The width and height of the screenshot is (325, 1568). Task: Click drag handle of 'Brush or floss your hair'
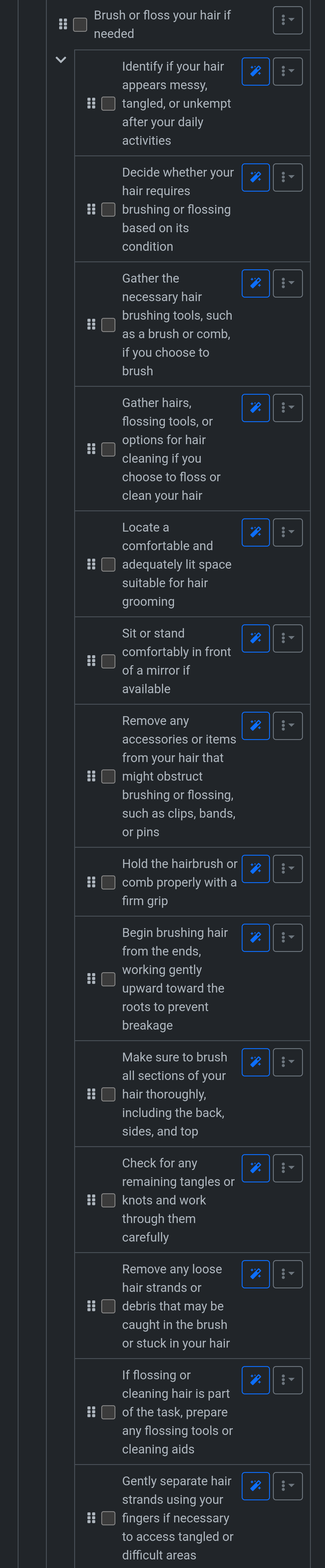tap(63, 24)
